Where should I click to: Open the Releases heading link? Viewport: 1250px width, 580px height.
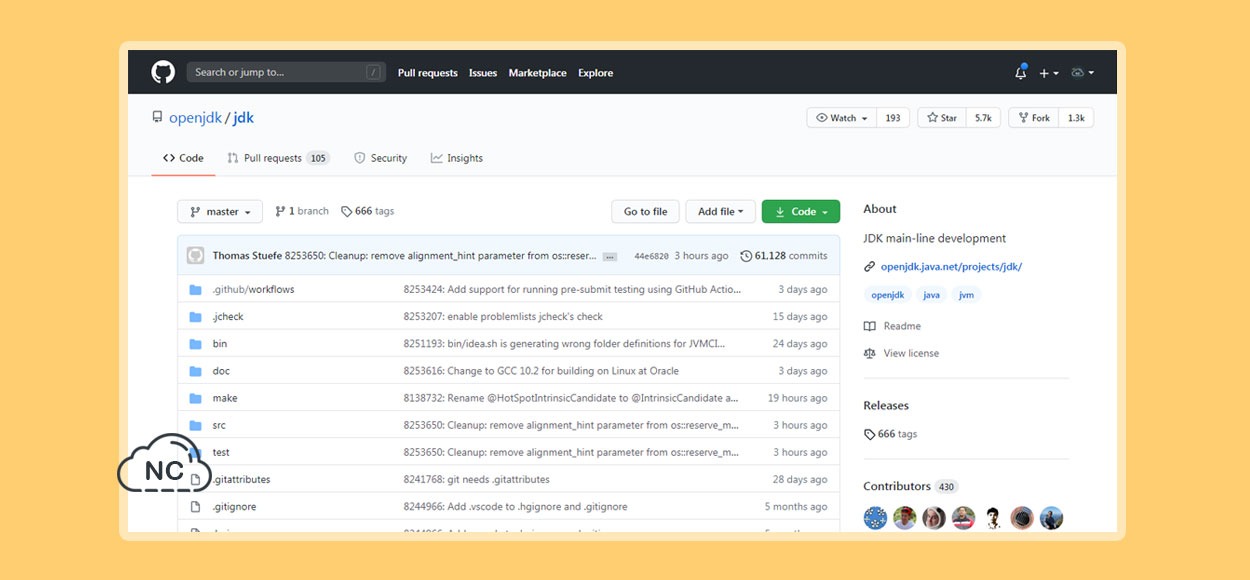[886, 406]
